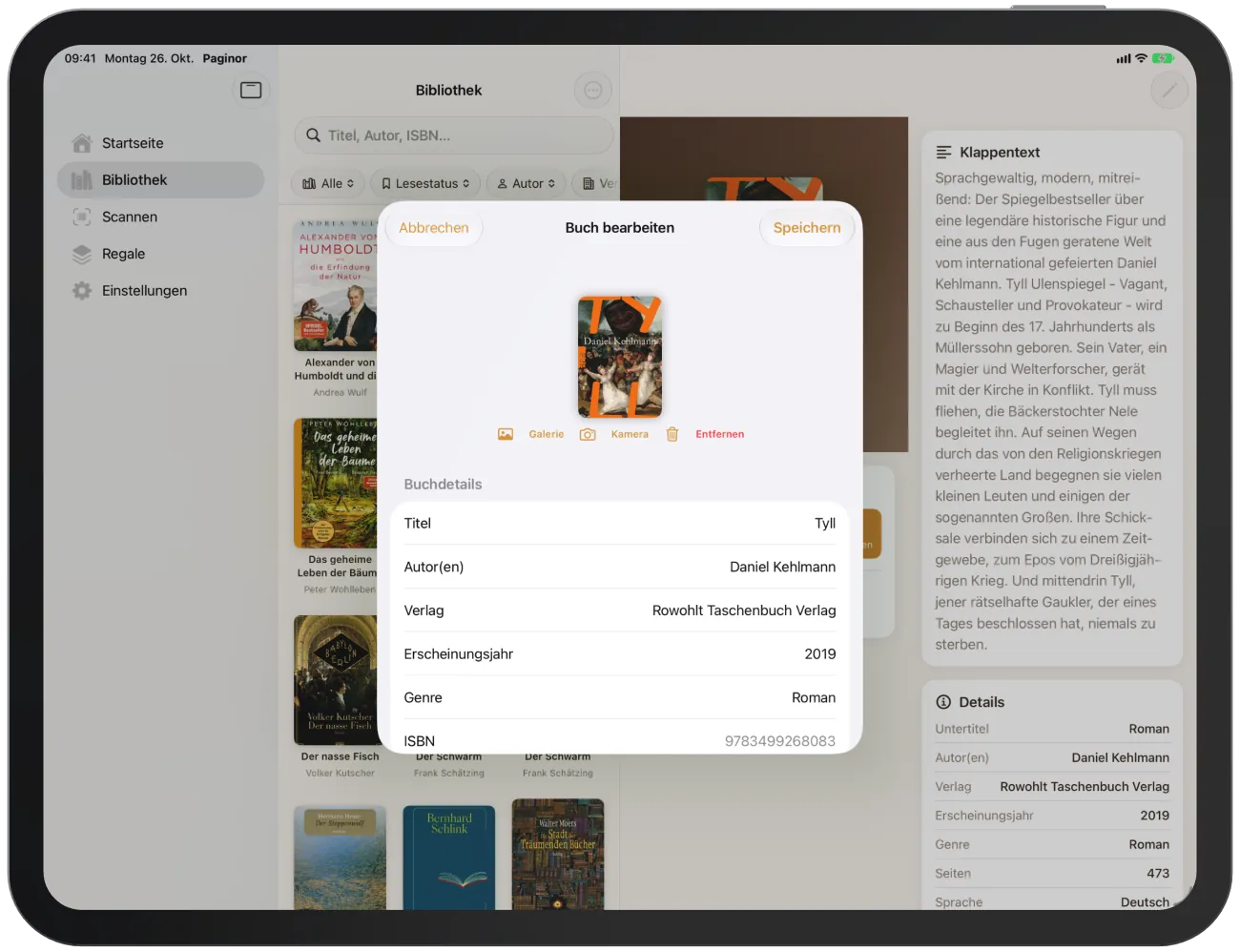Save changes with Speichern

point(807,228)
